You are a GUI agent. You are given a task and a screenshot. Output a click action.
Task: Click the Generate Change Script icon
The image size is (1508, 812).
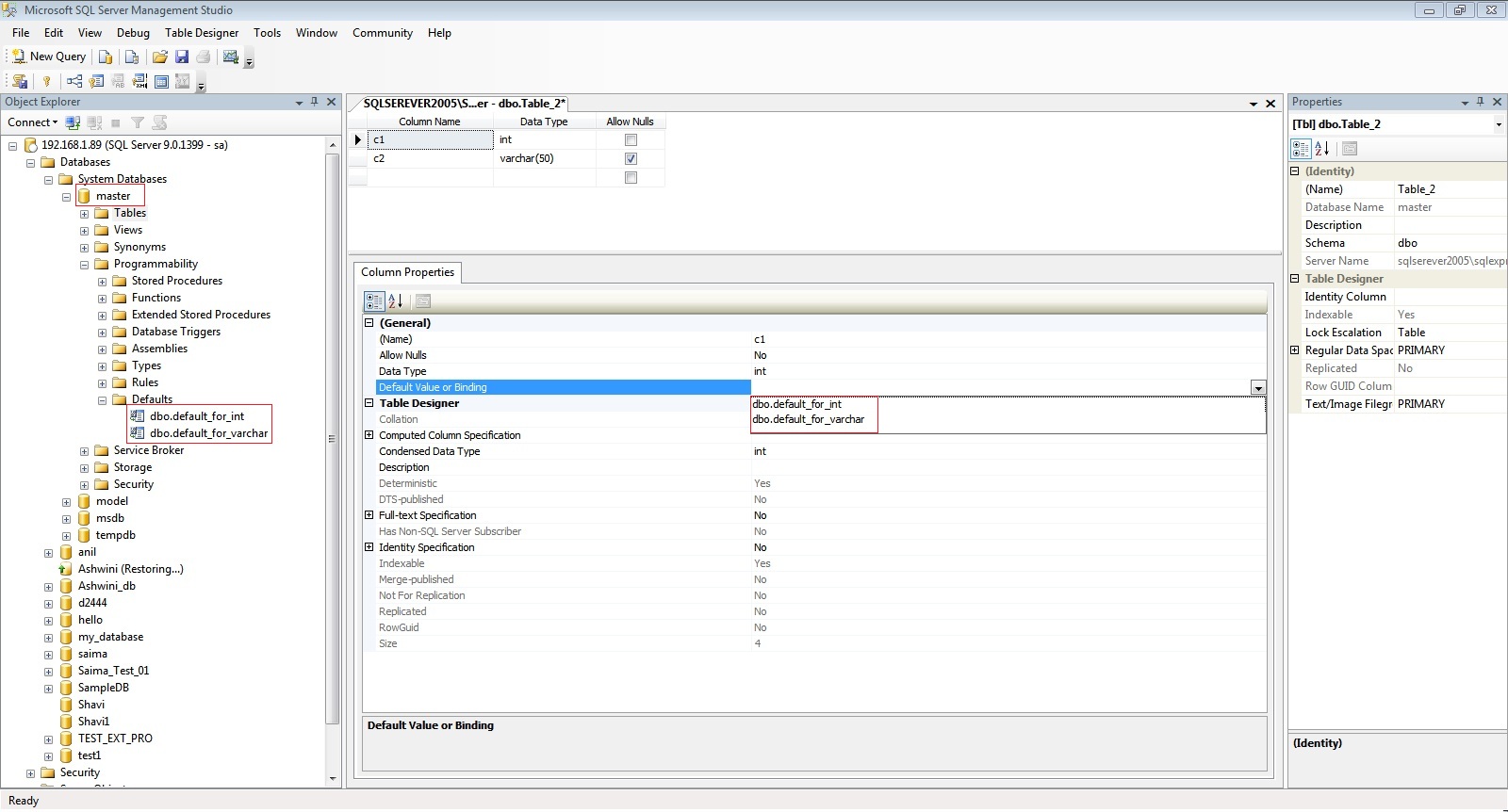pyautogui.click(x=20, y=81)
